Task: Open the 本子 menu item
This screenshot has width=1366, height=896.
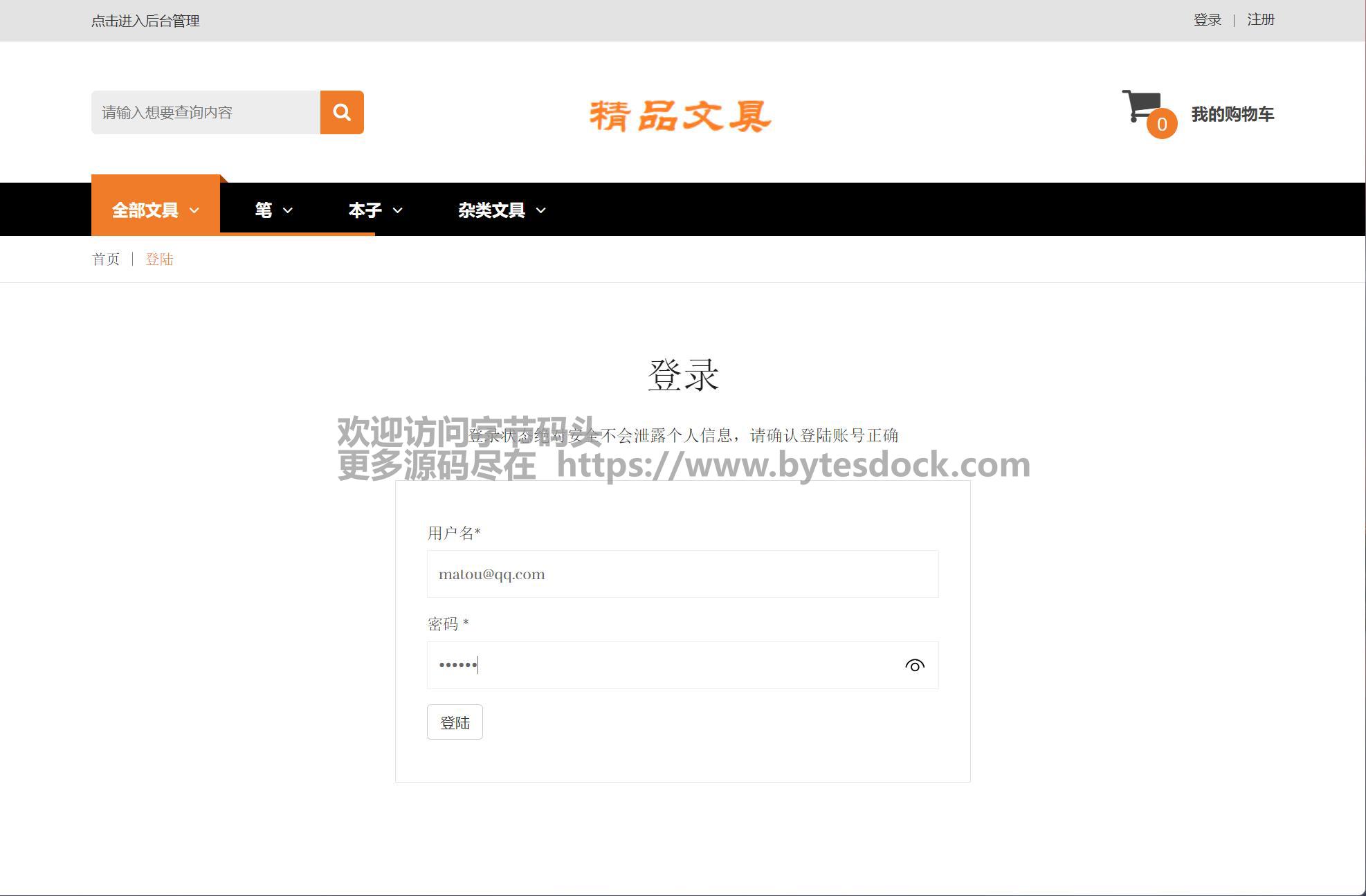Action: point(365,210)
